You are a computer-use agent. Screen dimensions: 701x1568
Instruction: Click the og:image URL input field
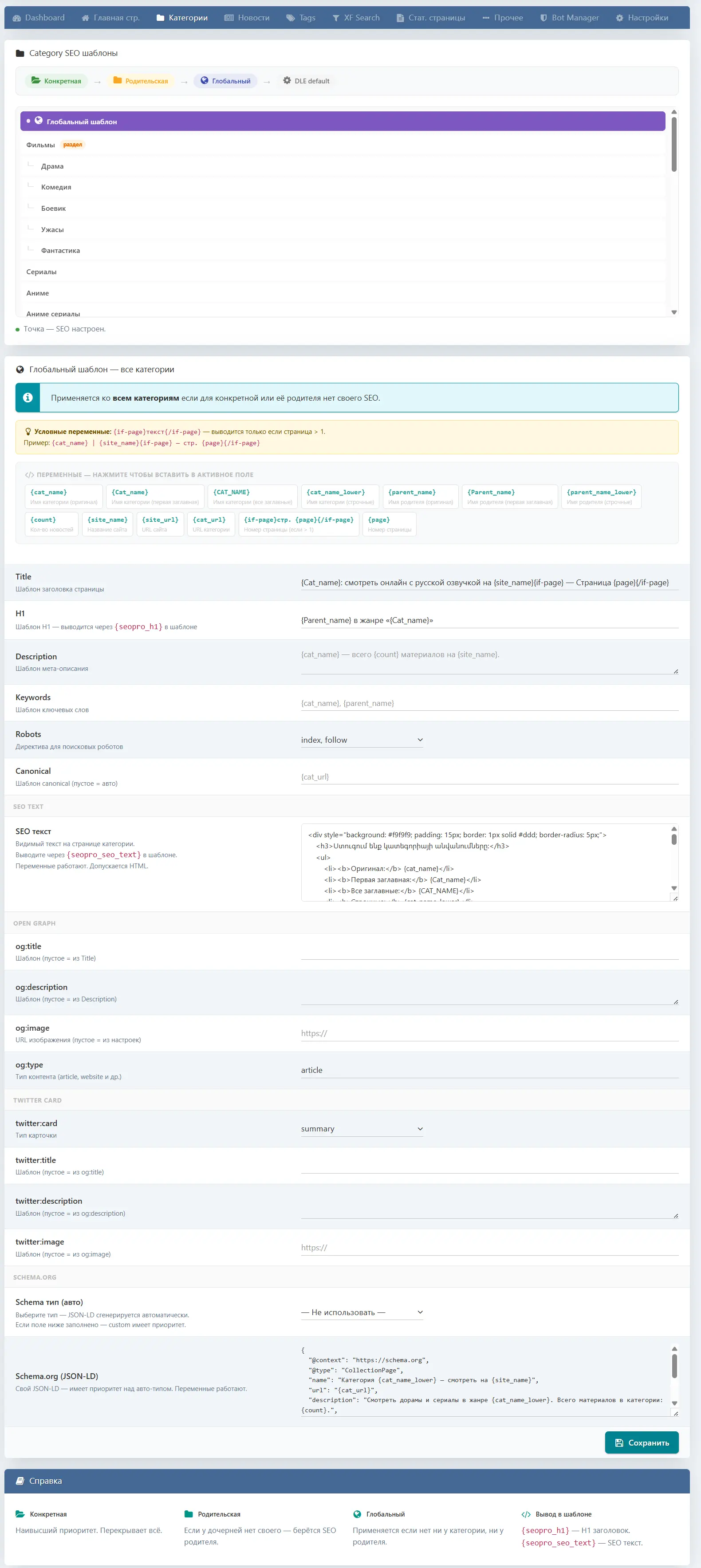[488, 1033]
